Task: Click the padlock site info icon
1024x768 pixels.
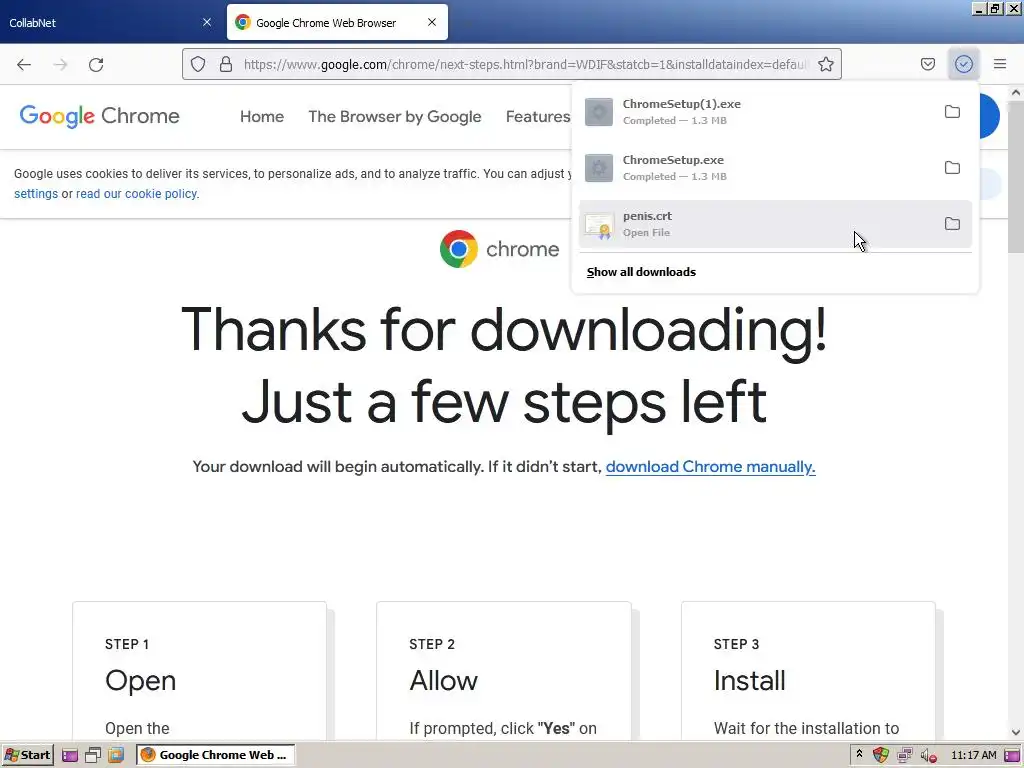Action: pos(226,64)
